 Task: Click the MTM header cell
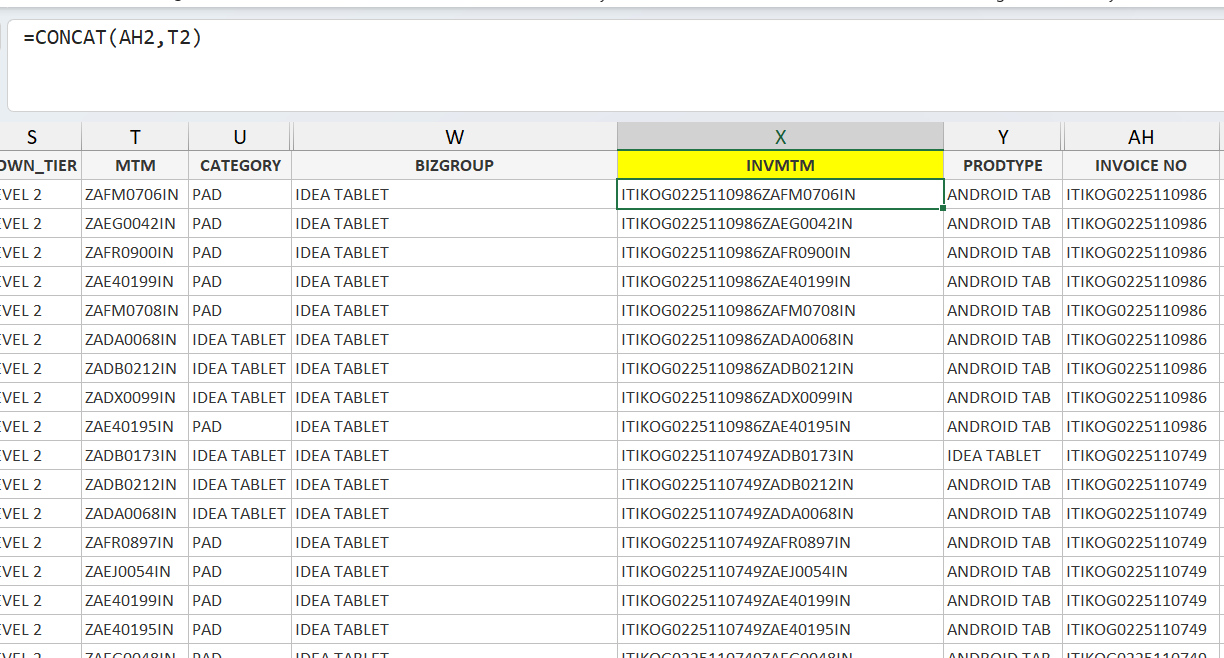[135, 166]
